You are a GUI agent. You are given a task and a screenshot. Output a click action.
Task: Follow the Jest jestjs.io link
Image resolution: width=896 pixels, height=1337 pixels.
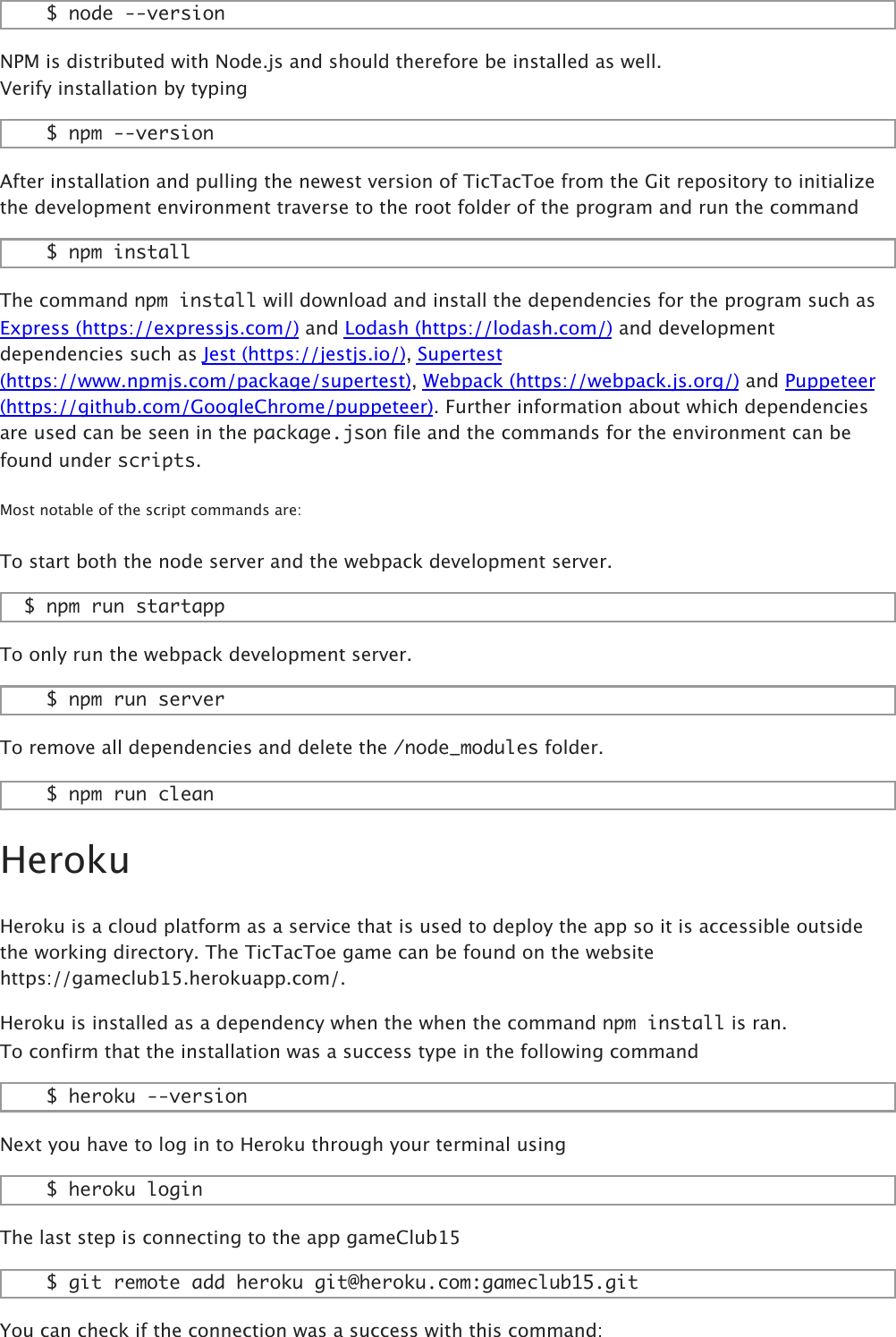pos(304,354)
